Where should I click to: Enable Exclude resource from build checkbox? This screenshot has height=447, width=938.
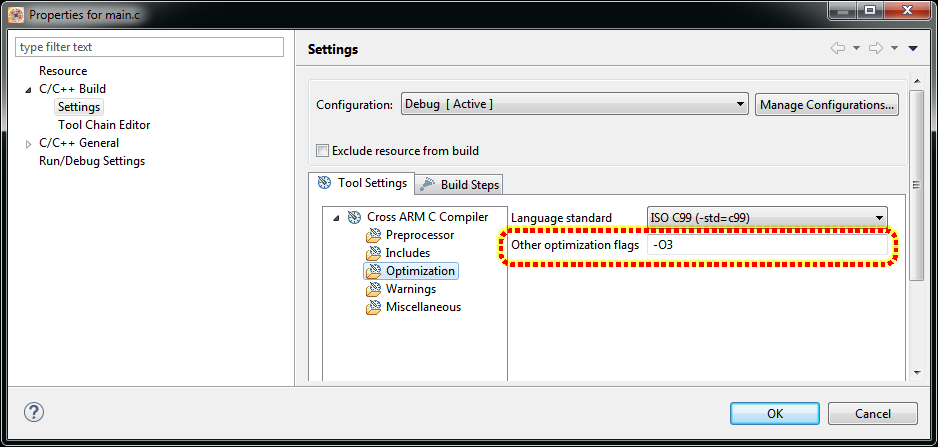pos(322,151)
